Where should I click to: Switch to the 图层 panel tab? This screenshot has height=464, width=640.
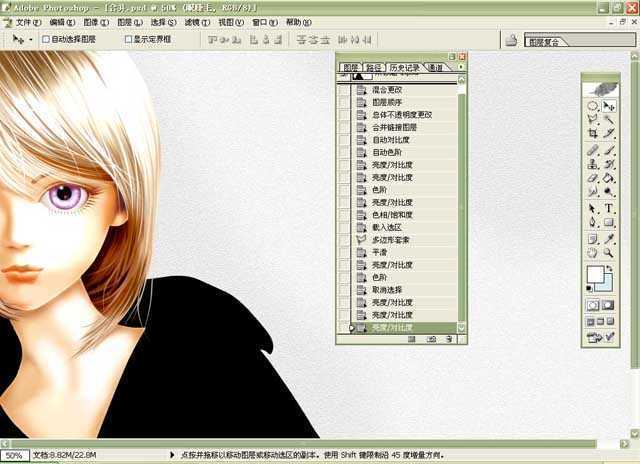click(x=351, y=67)
